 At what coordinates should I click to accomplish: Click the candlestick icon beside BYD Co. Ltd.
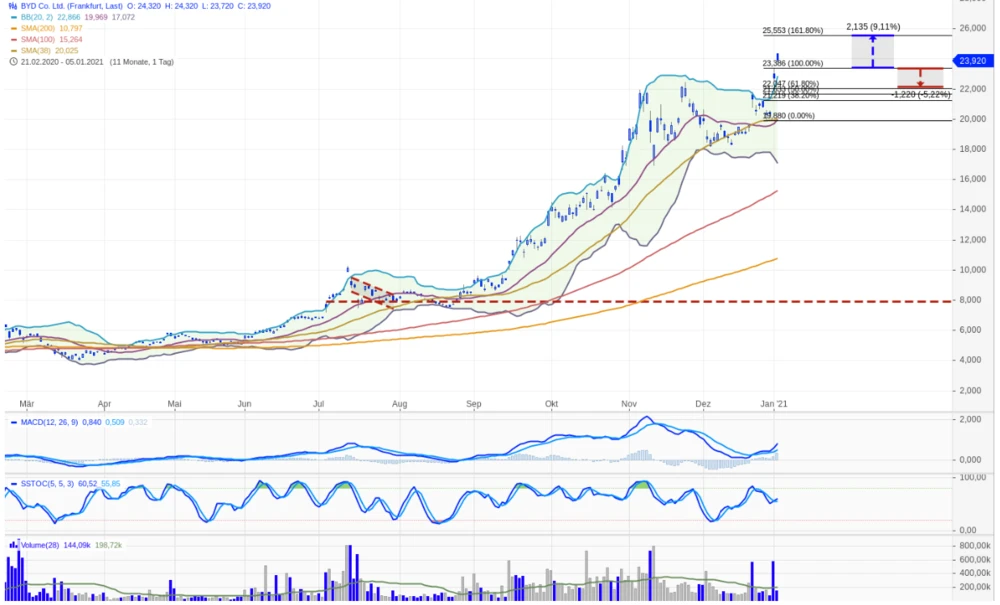tap(13, 6)
